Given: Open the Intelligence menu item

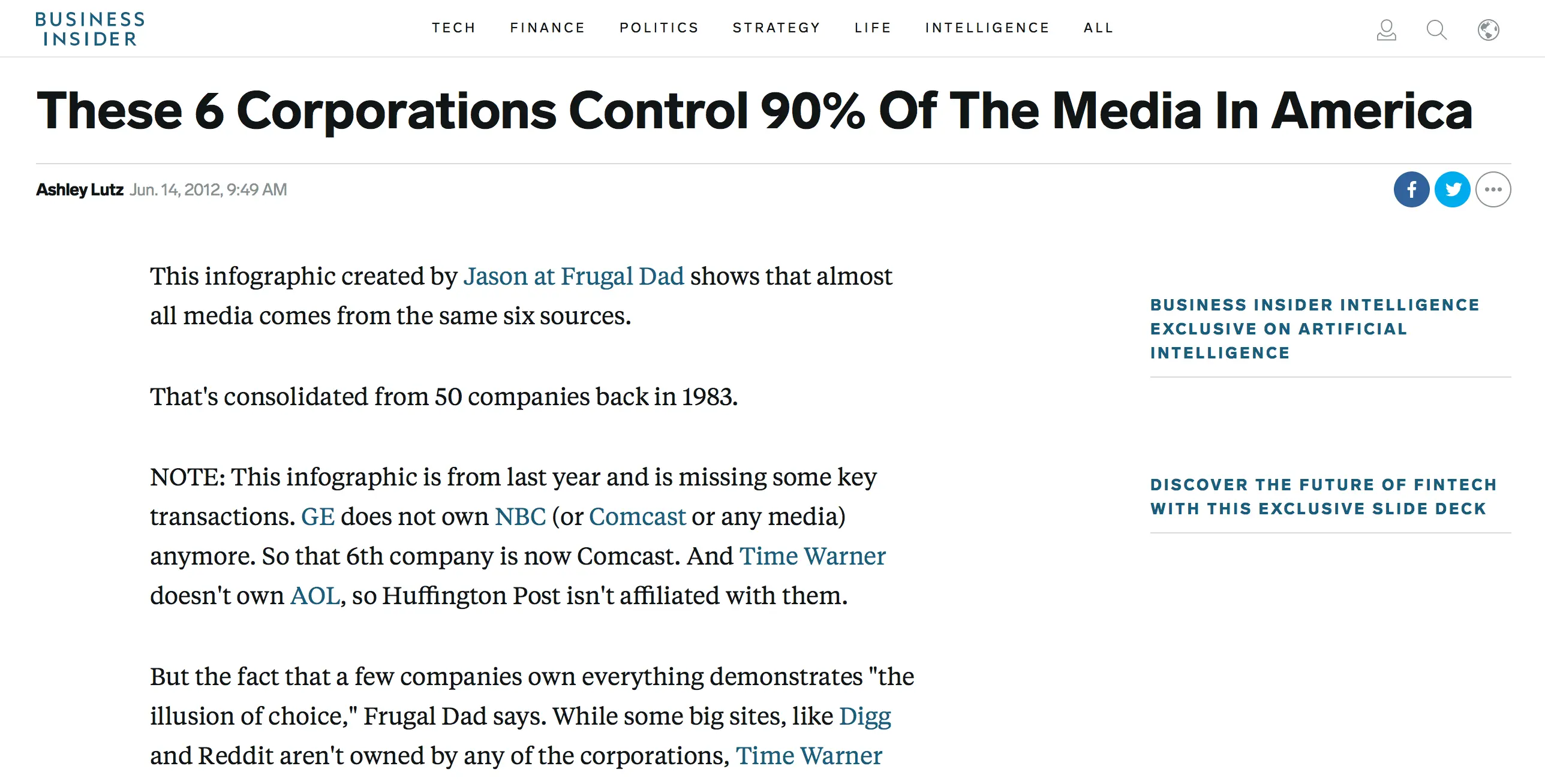Looking at the screenshot, I should tap(987, 28).
